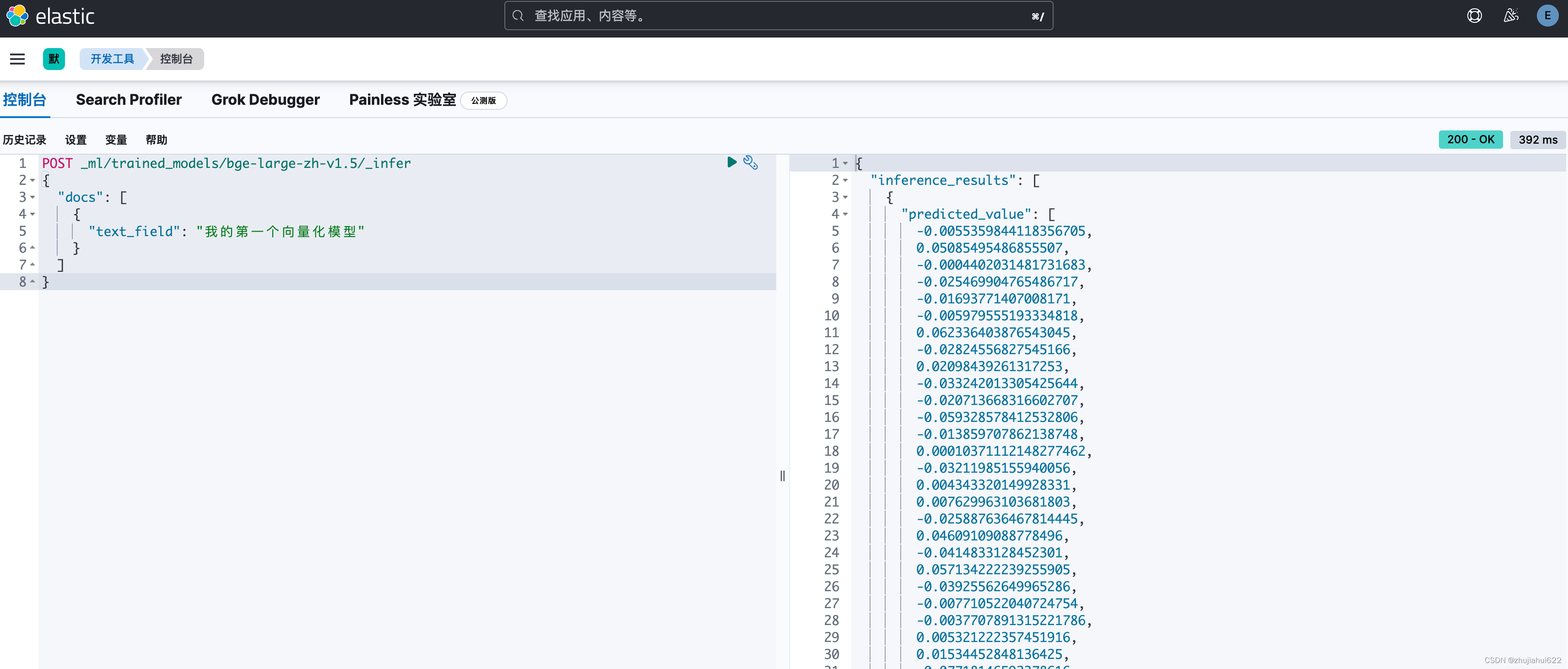
Task: Click the panel resize divider handle
Action: [782, 475]
